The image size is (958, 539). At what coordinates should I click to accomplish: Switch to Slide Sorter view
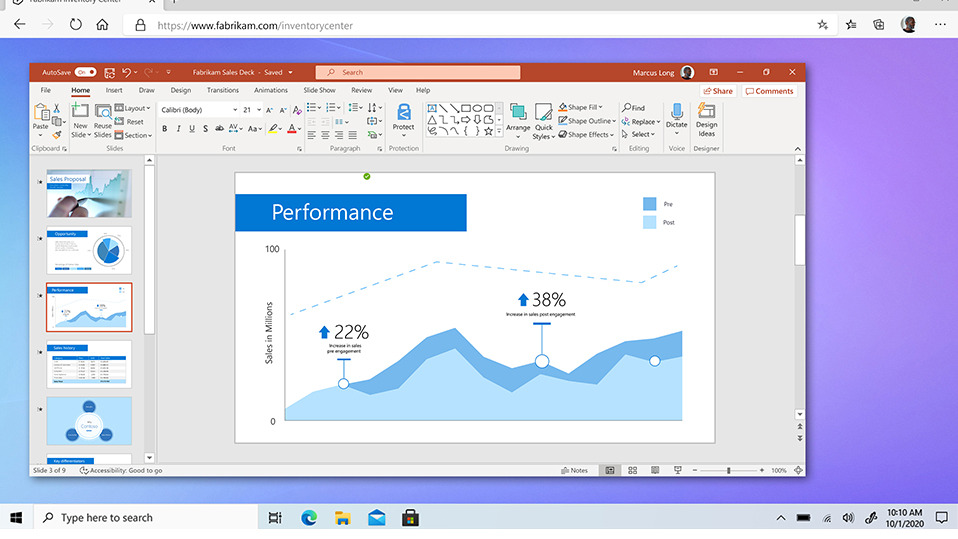coord(632,471)
